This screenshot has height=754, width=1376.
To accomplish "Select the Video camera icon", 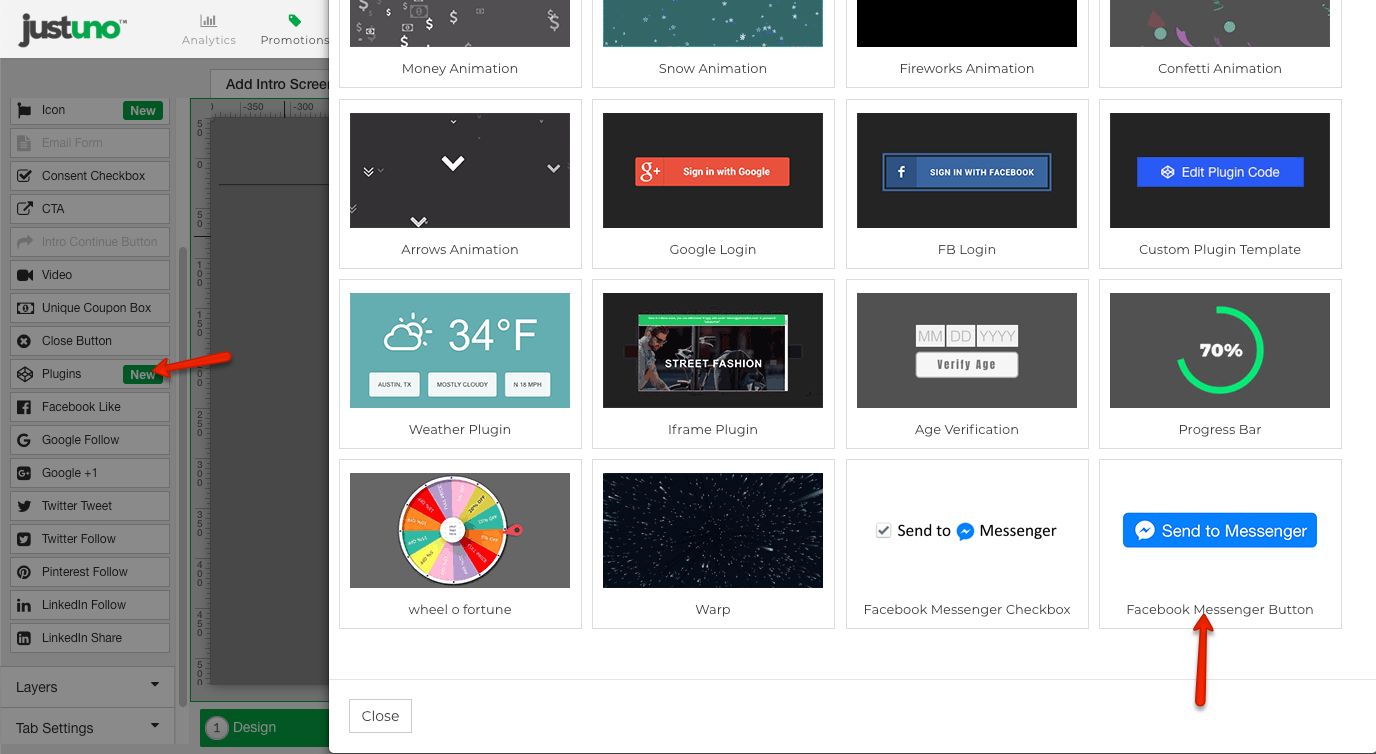I will tap(24, 275).
